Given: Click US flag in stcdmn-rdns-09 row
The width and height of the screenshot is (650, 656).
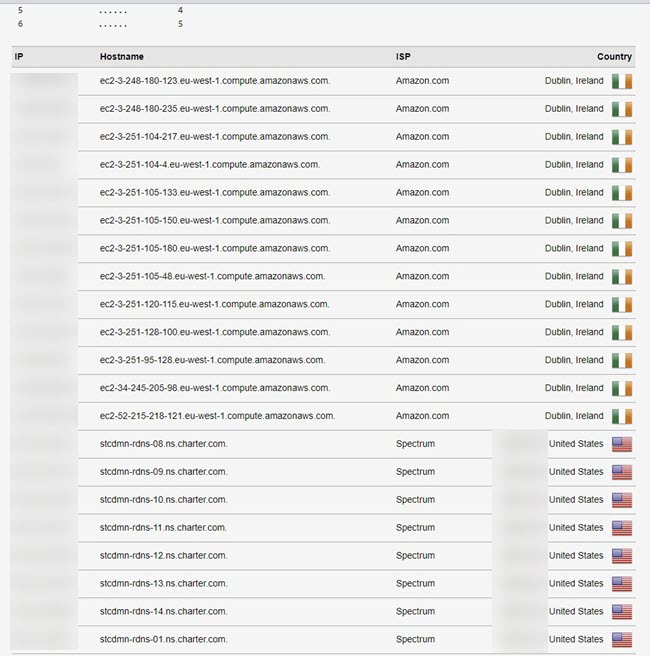Looking at the screenshot, I should pyautogui.click(x=622, y=472).
